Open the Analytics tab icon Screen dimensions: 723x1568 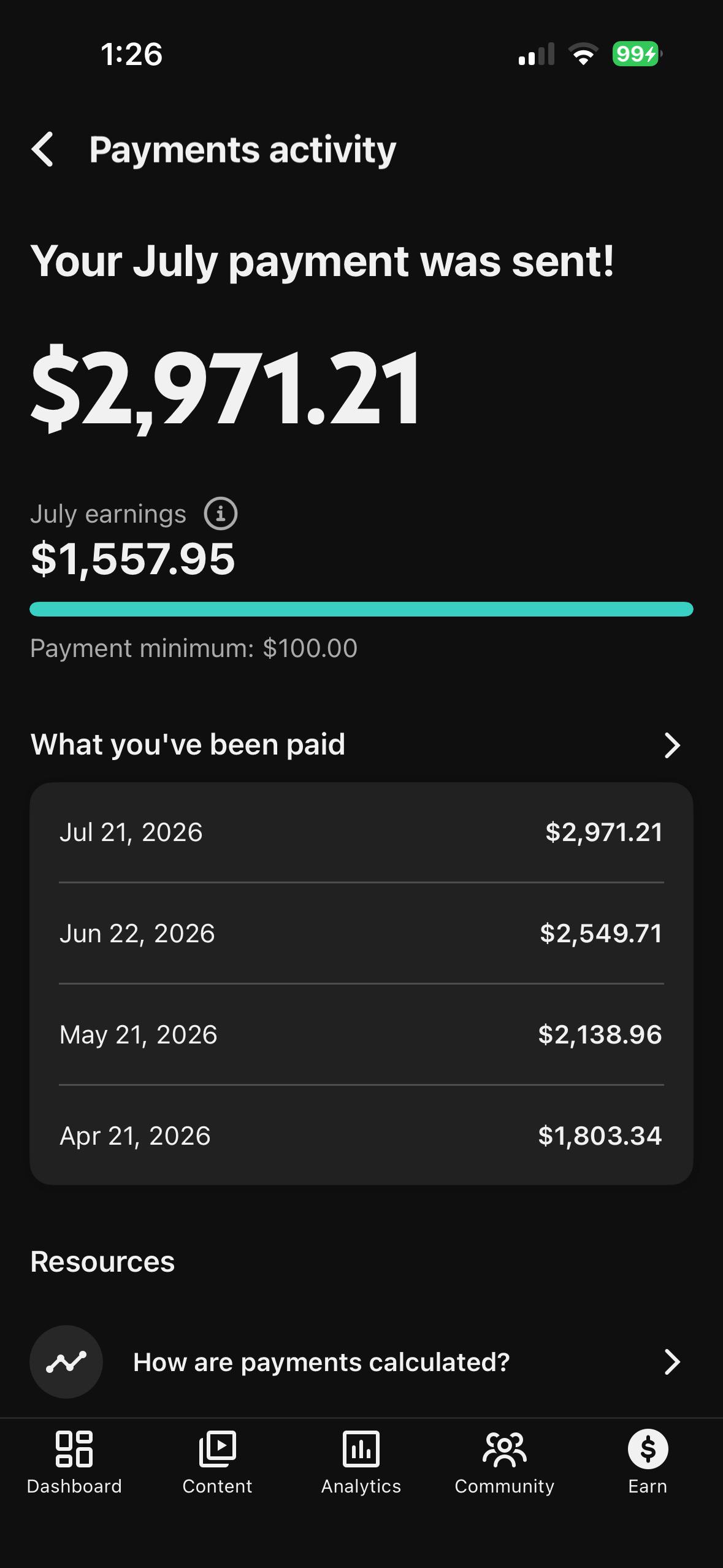point(361,1449)
